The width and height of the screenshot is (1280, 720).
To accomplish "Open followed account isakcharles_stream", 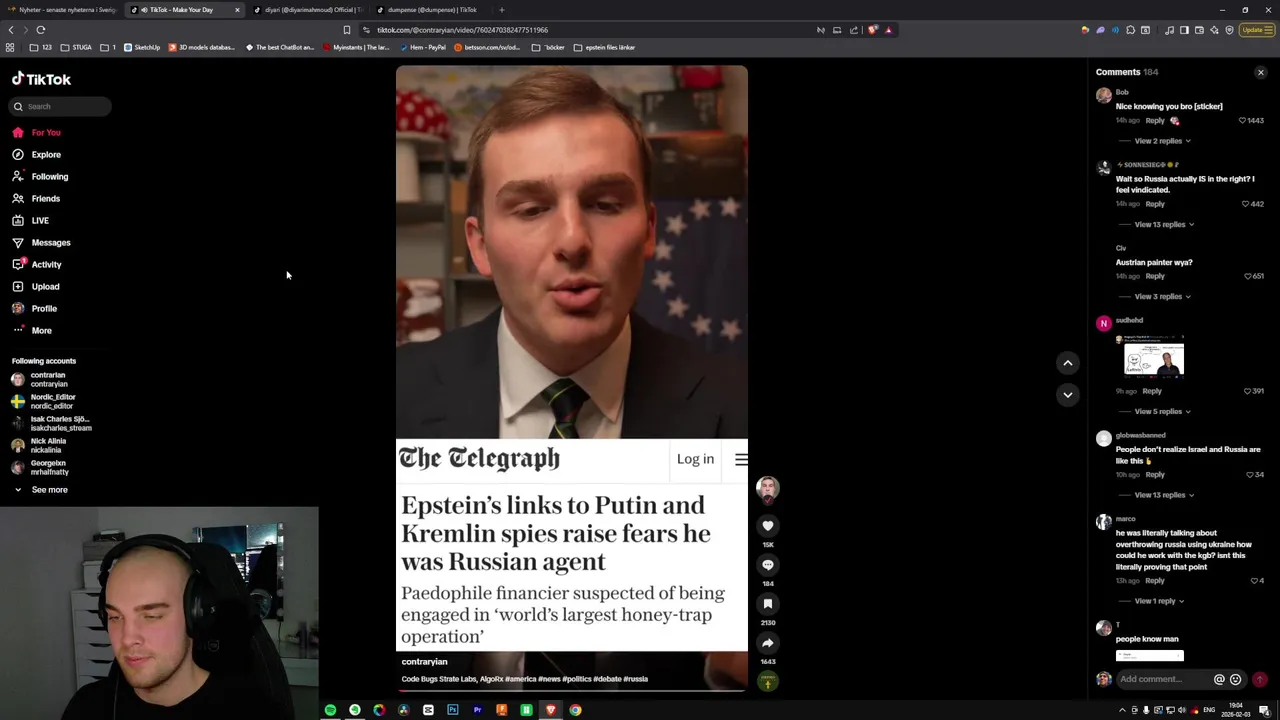I will point(52,423).
